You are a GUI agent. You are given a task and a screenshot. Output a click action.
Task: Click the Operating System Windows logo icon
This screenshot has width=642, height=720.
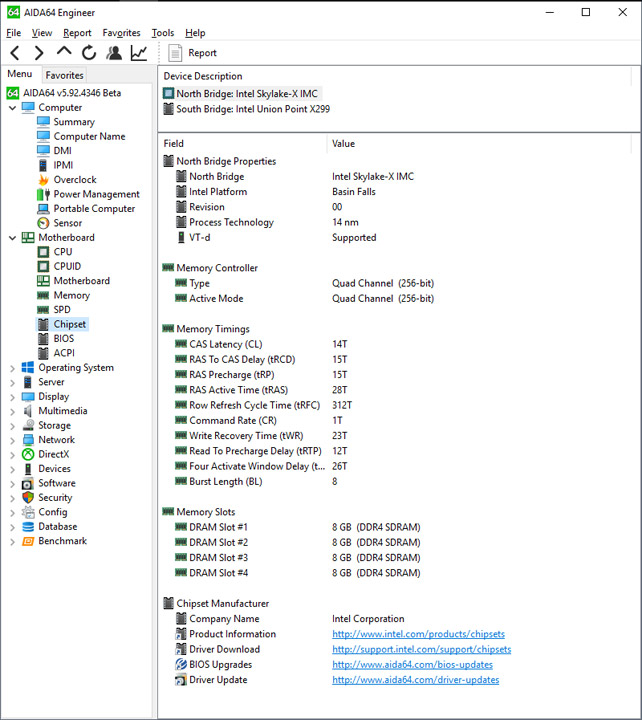(28, 368)
